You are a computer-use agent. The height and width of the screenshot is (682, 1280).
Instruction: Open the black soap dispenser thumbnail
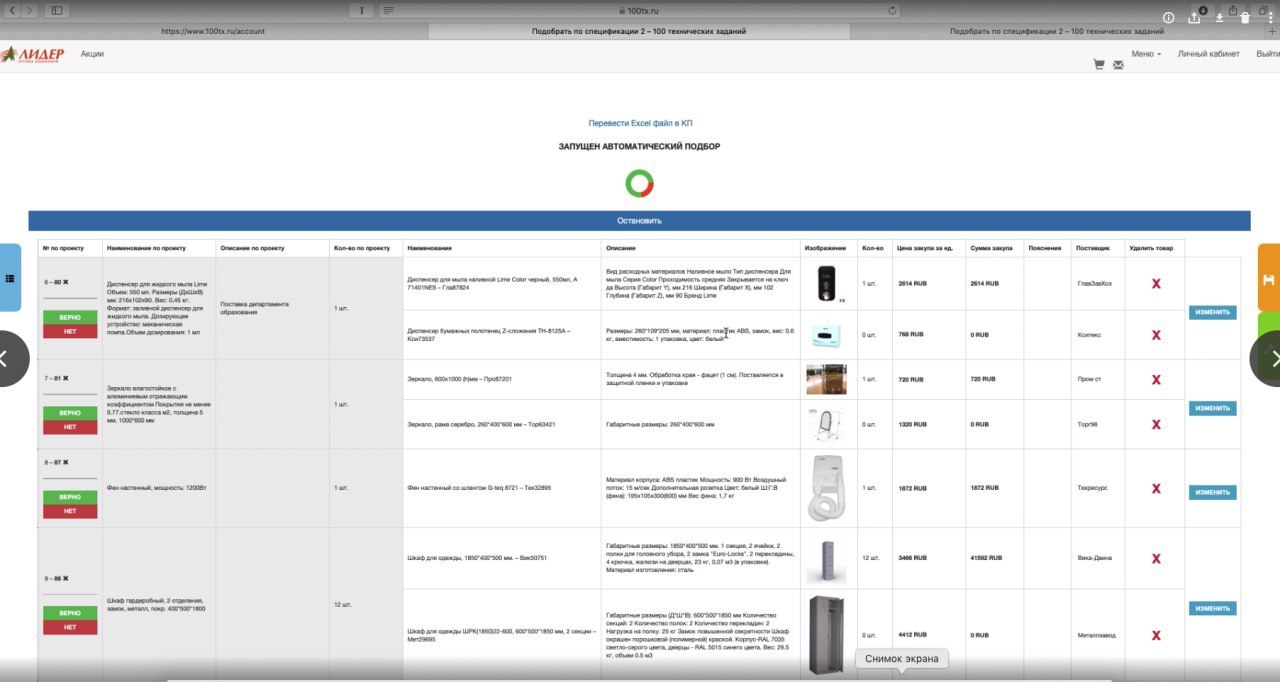tap(826, 284)
